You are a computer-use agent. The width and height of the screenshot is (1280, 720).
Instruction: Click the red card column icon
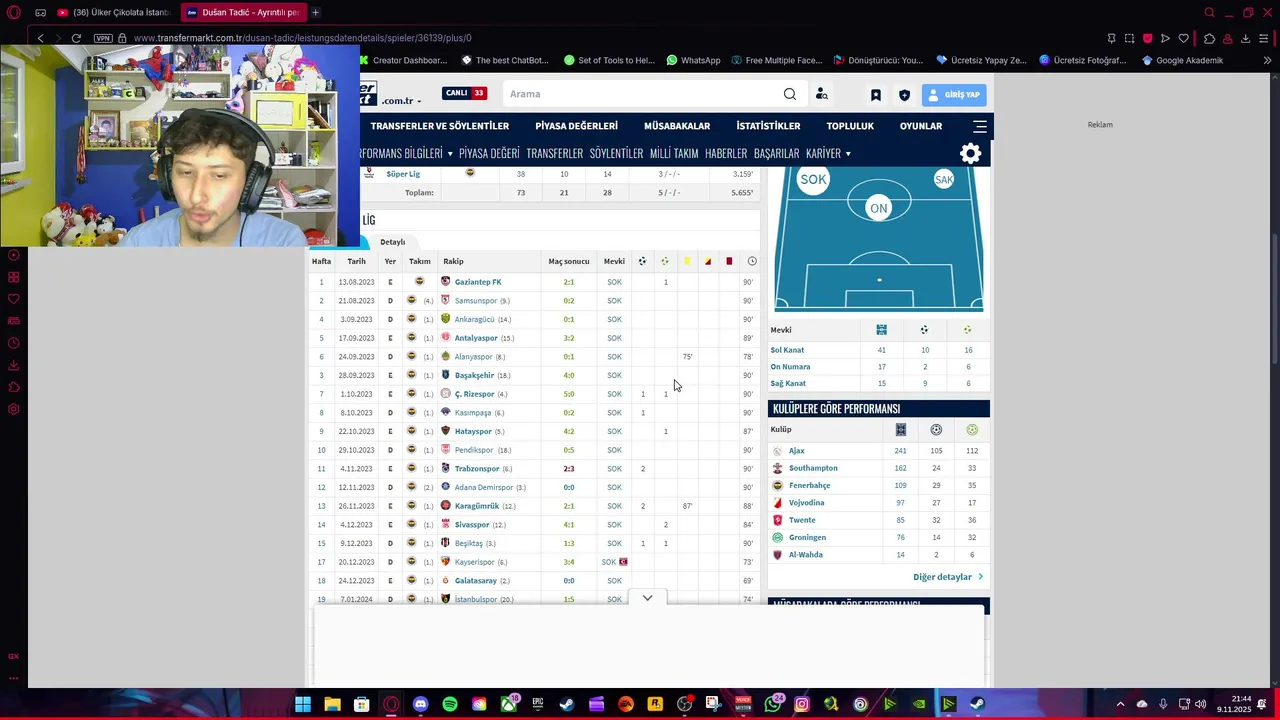(x=729, y=261)
